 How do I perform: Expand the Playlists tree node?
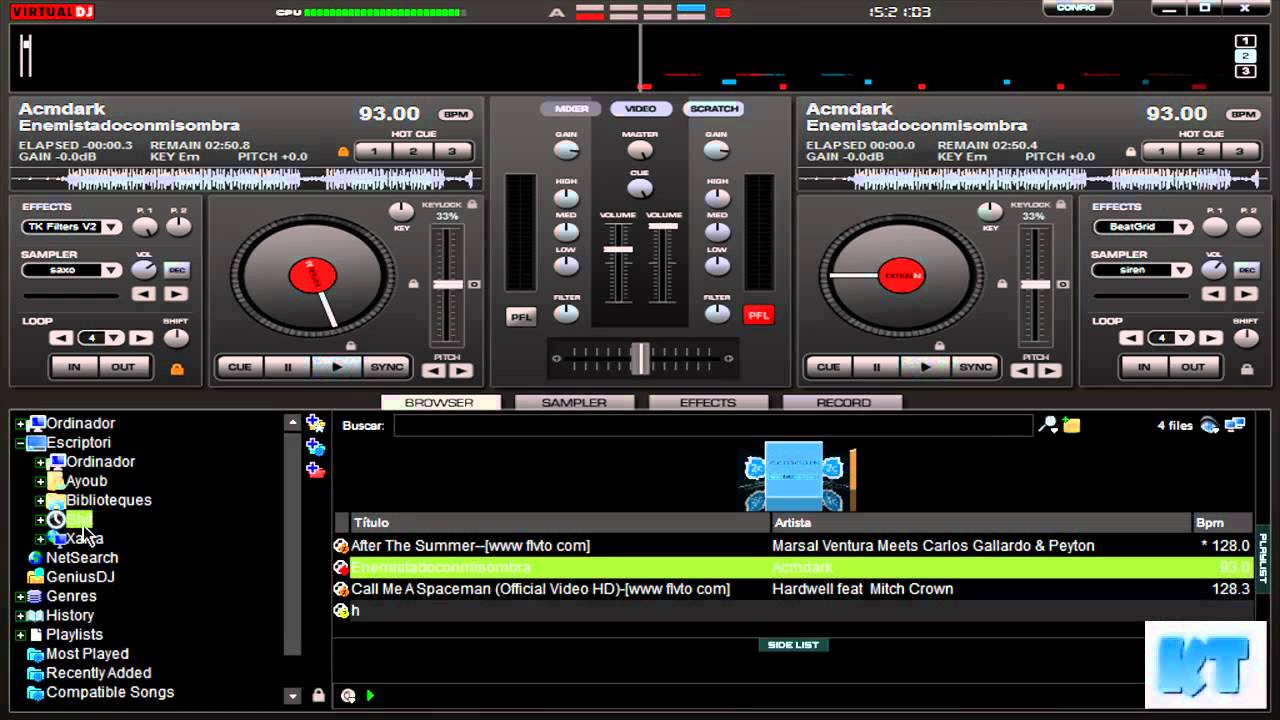click(20, 634)
